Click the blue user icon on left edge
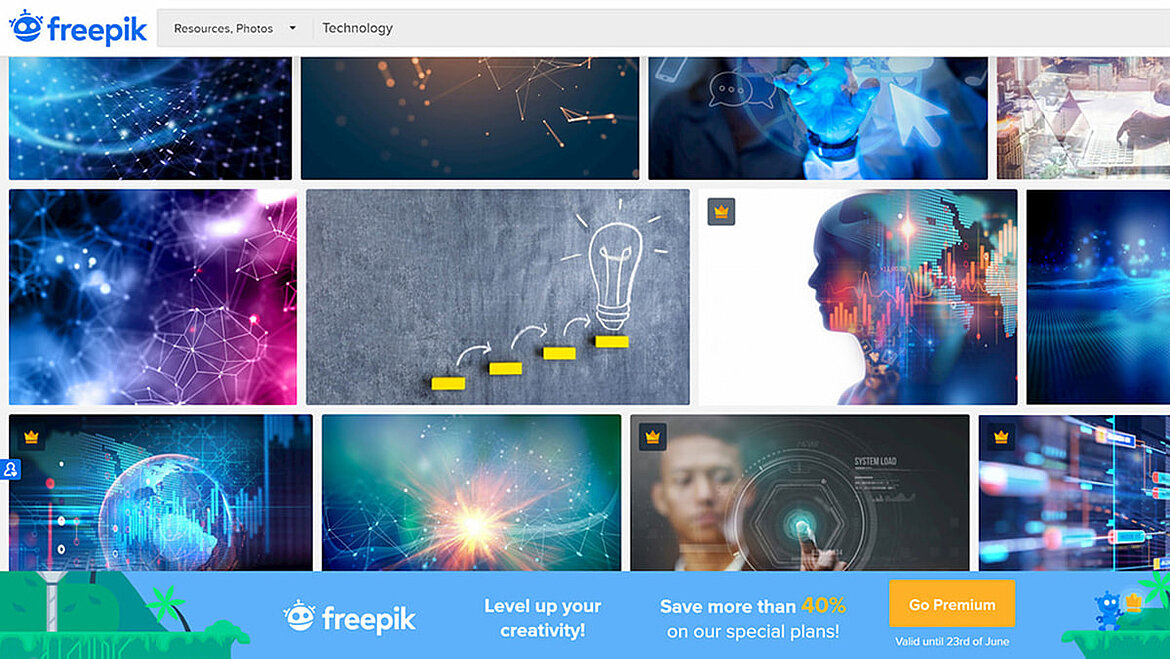Image resolution: width=1170 pixels, height=659 pixels. coord(10,469)
